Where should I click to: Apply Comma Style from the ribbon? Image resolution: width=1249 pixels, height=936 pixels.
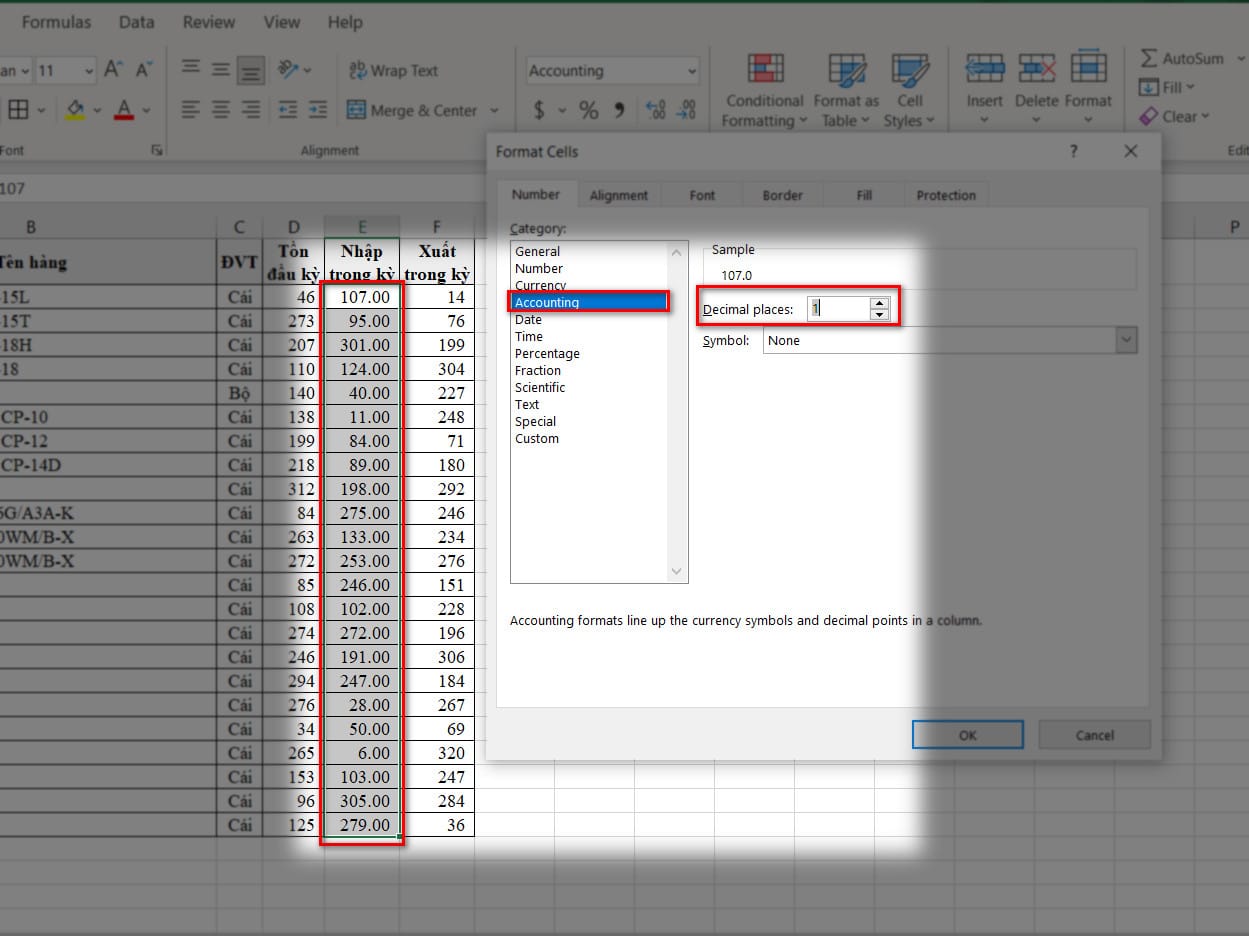click(x=619, y=110)
